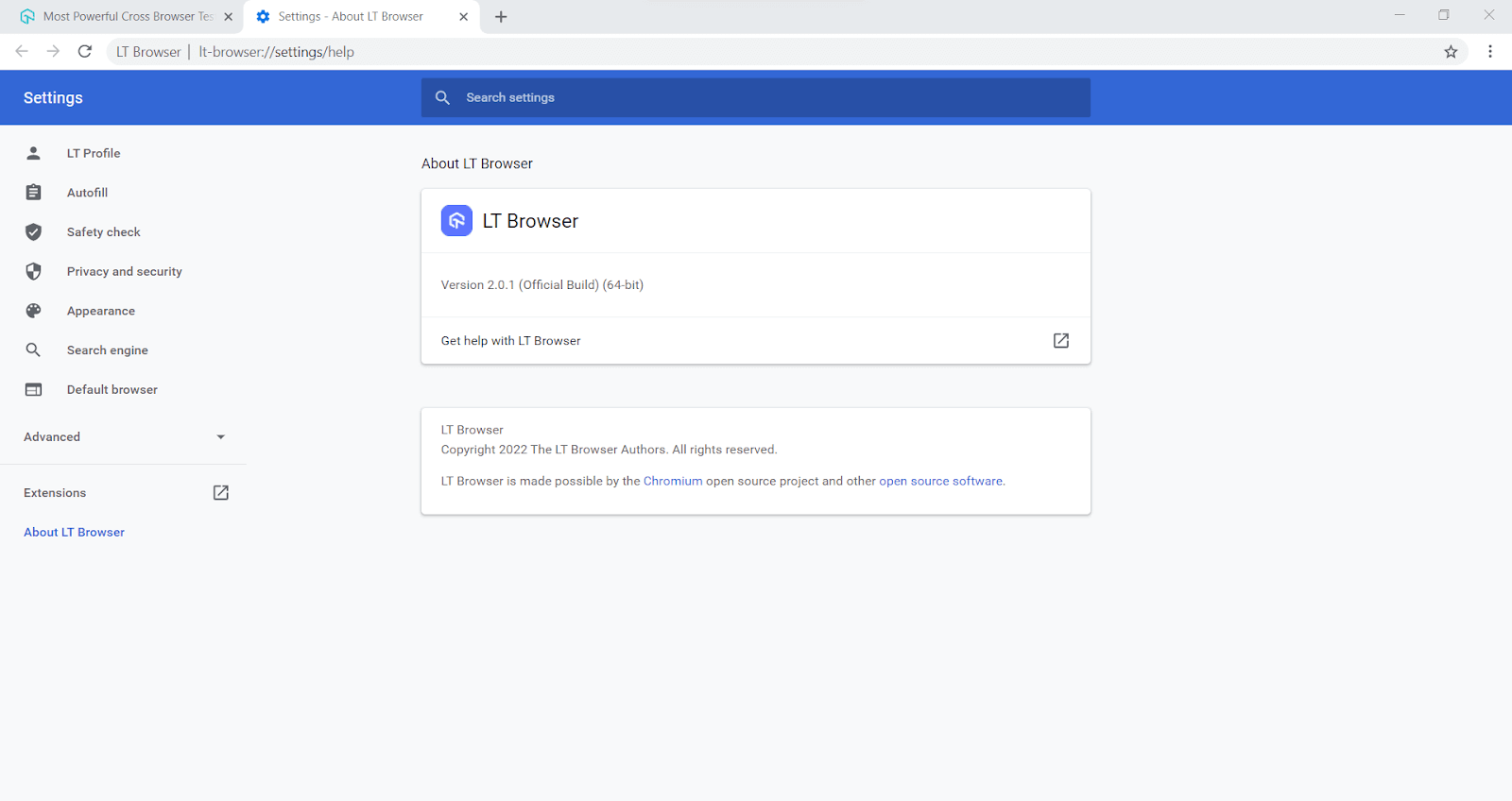Click the search magnifier icon in settings bar
1512x801 pixels.
(442, 98)
